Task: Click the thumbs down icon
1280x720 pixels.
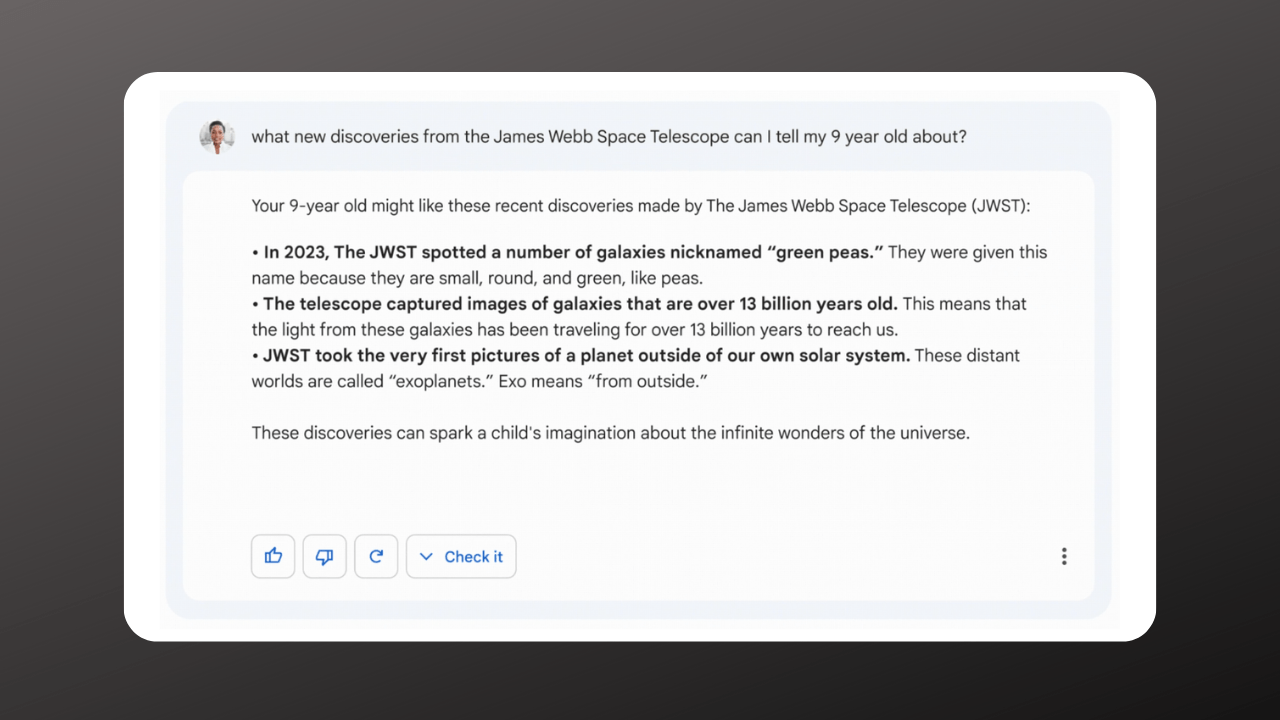Action: (x=325, y=557)
